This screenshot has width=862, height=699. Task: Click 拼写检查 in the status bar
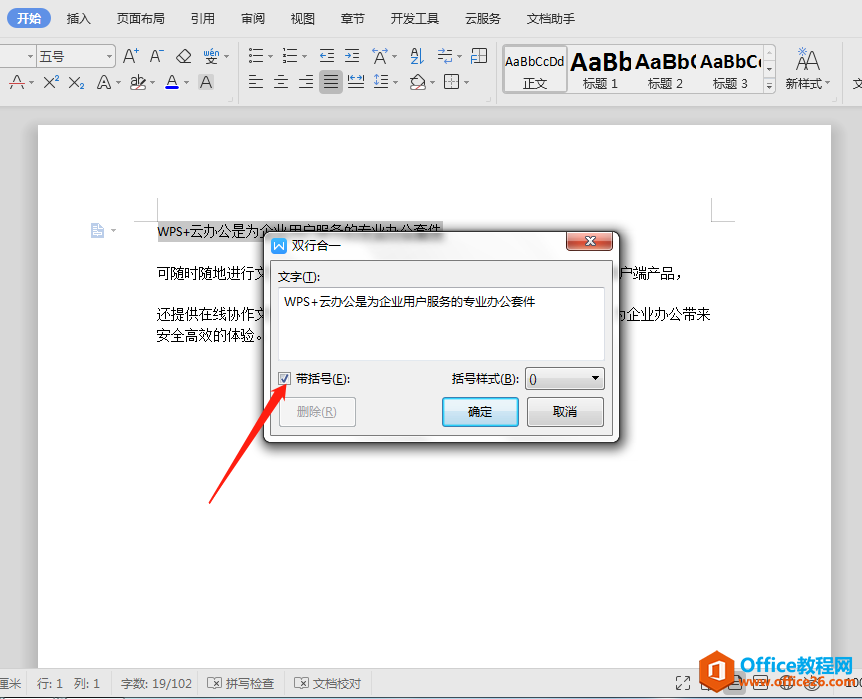[x=240, y=683]
